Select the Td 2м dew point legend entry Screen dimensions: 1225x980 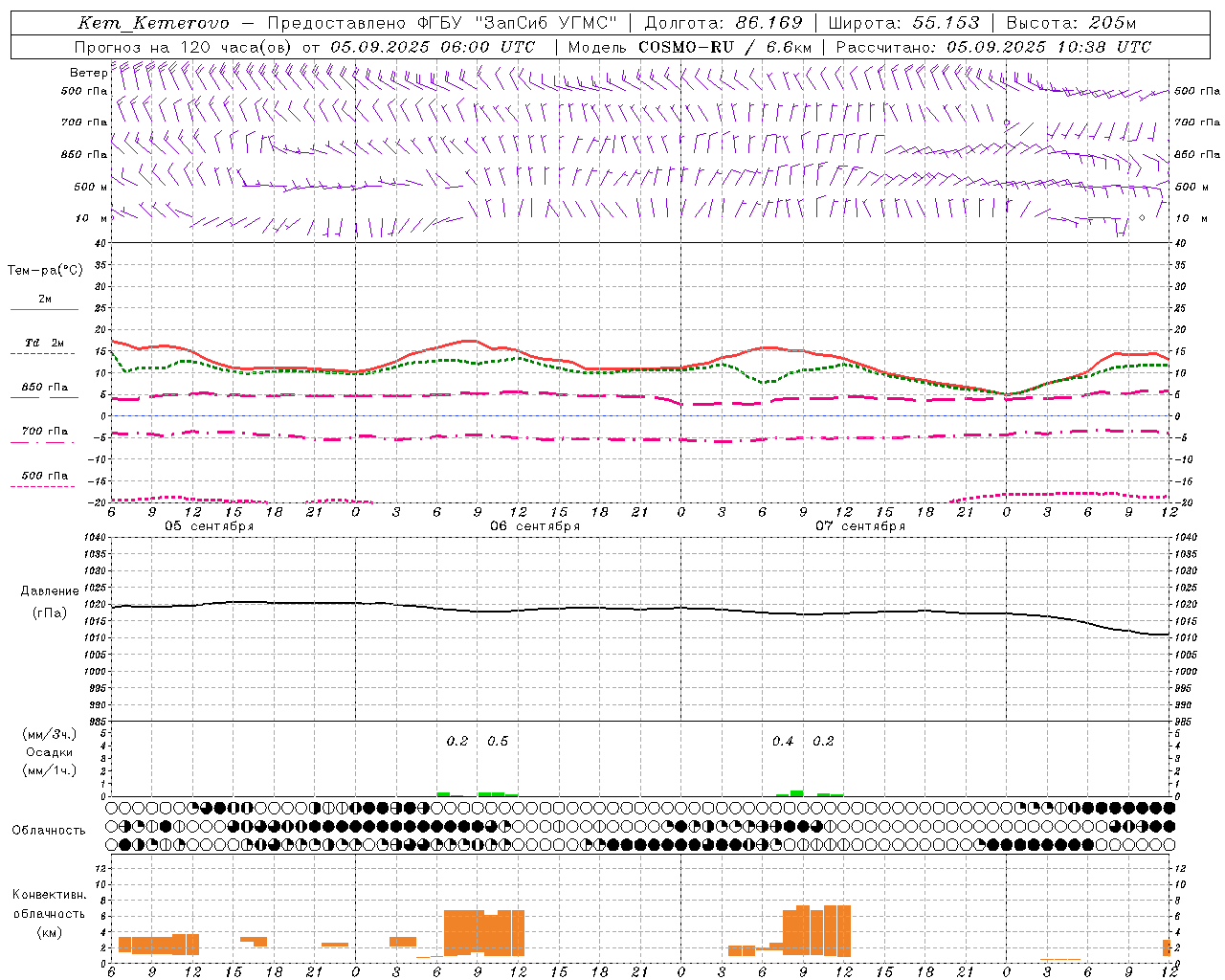point(45,343)
